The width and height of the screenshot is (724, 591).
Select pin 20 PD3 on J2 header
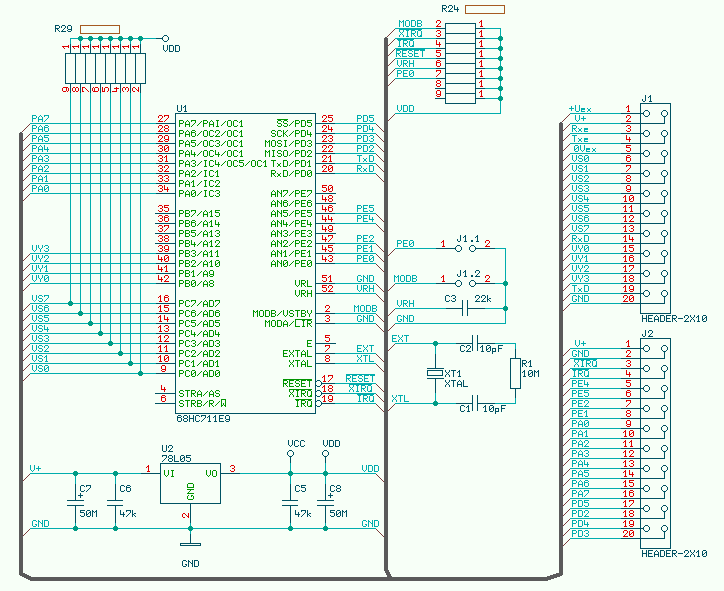[628, 533]
